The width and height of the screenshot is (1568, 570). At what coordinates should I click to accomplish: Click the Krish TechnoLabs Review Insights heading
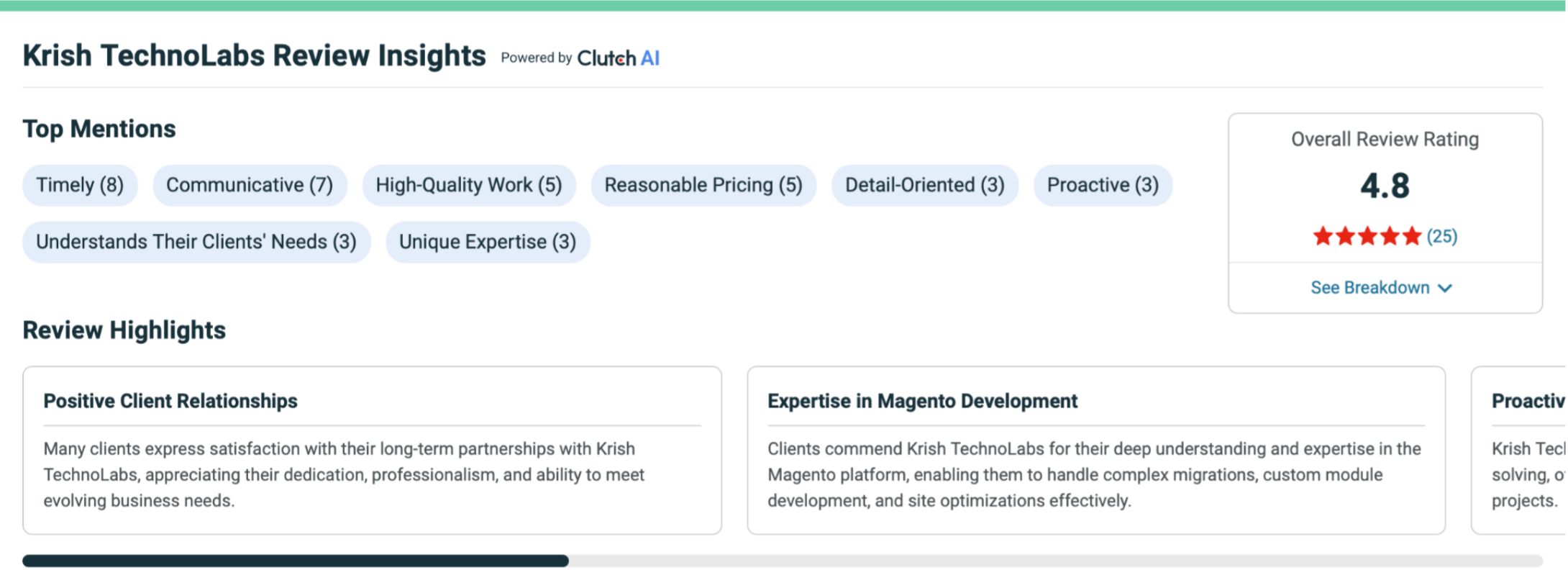[254, 55]
